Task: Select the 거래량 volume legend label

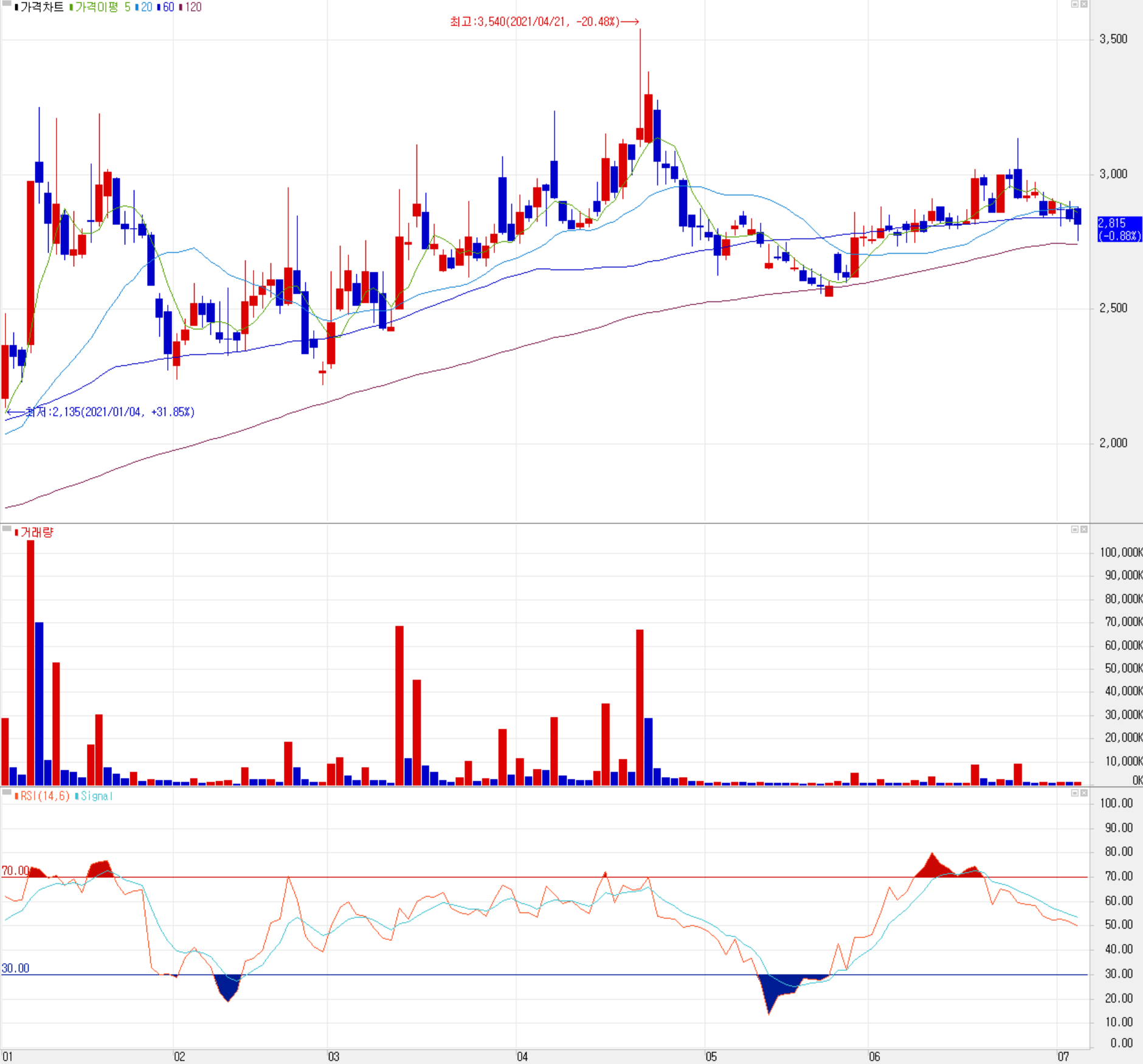Action: pyautogui.click(x=37, y=533)
